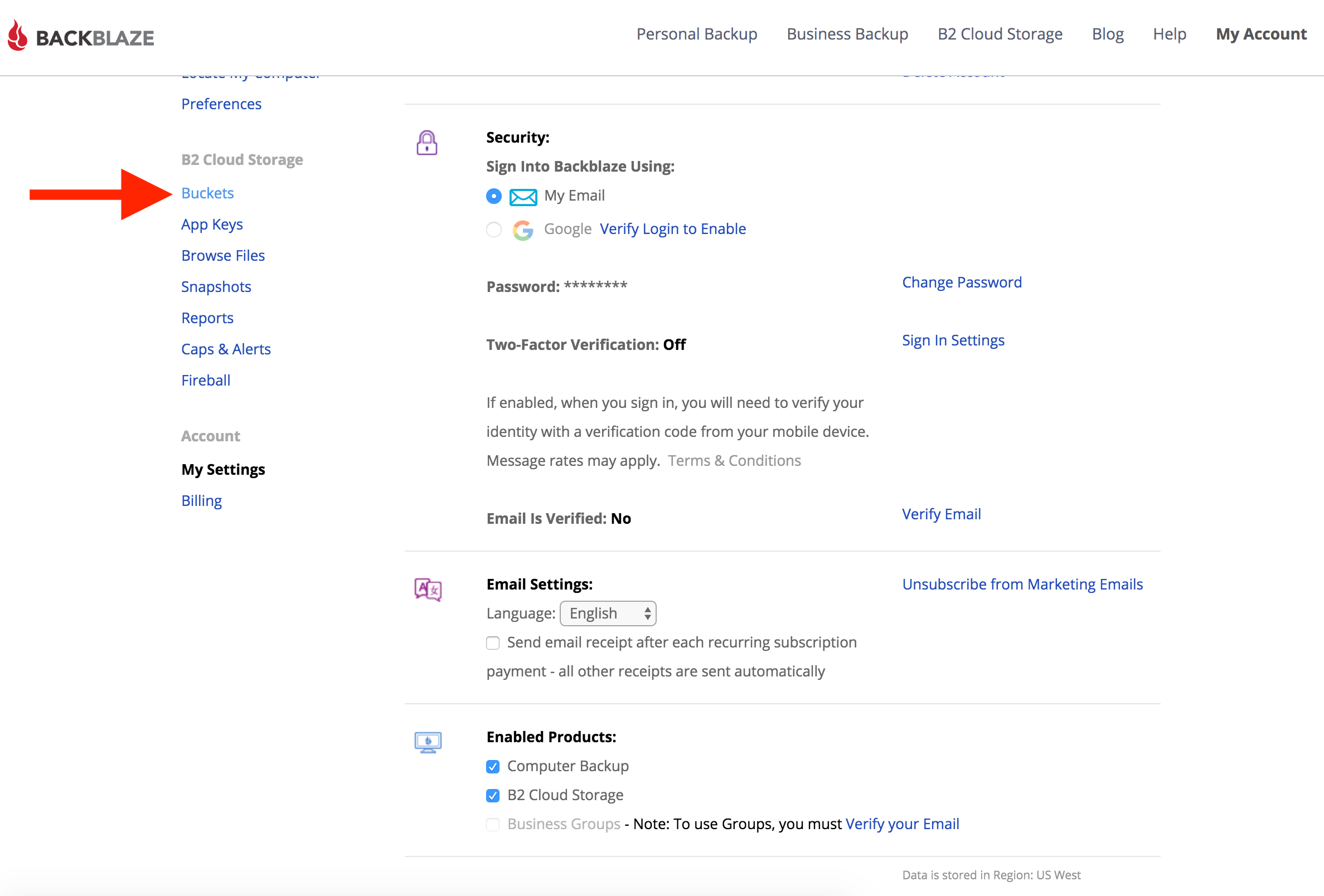
Task: Click the 'Password: ********' text
Action: click(x=556, y=286)
